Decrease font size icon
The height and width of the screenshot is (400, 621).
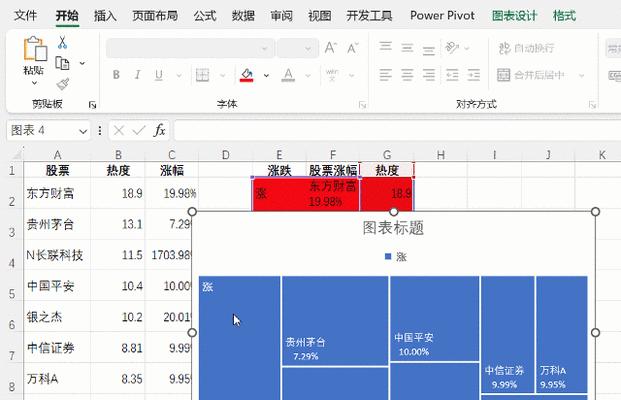pyautogui.click(x=352, y=48)
